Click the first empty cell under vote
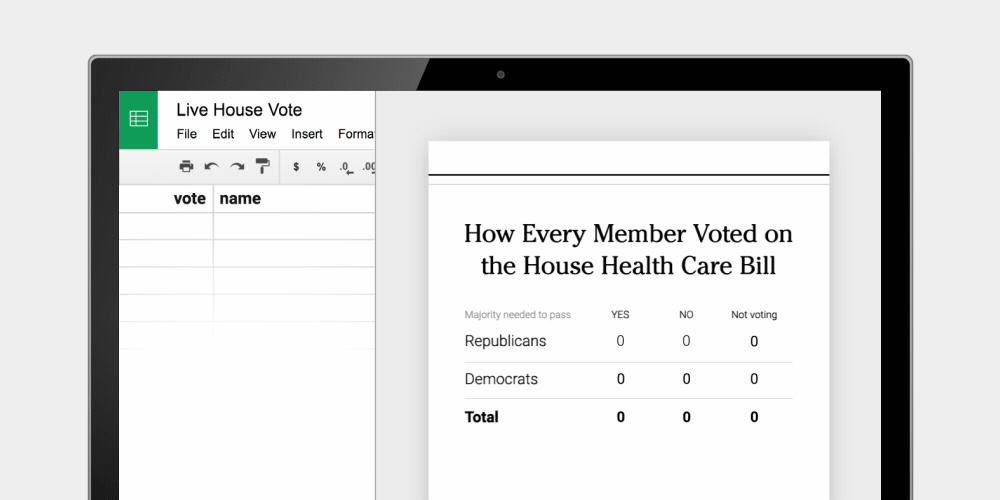Image resolution: width=1000 pixels, height=500 pixels. point(166,226)
